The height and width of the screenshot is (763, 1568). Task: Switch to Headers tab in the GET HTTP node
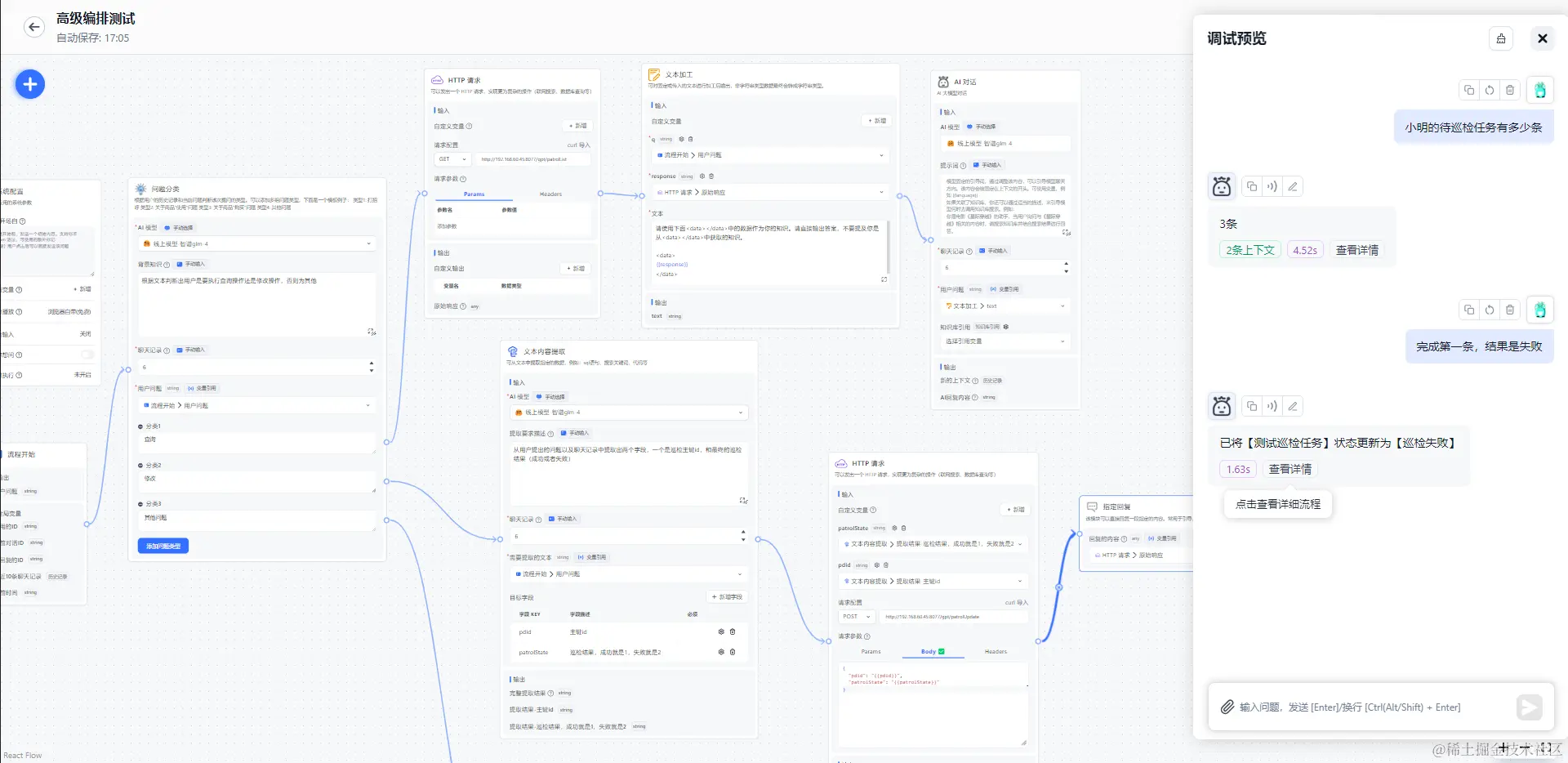[551, 194]
